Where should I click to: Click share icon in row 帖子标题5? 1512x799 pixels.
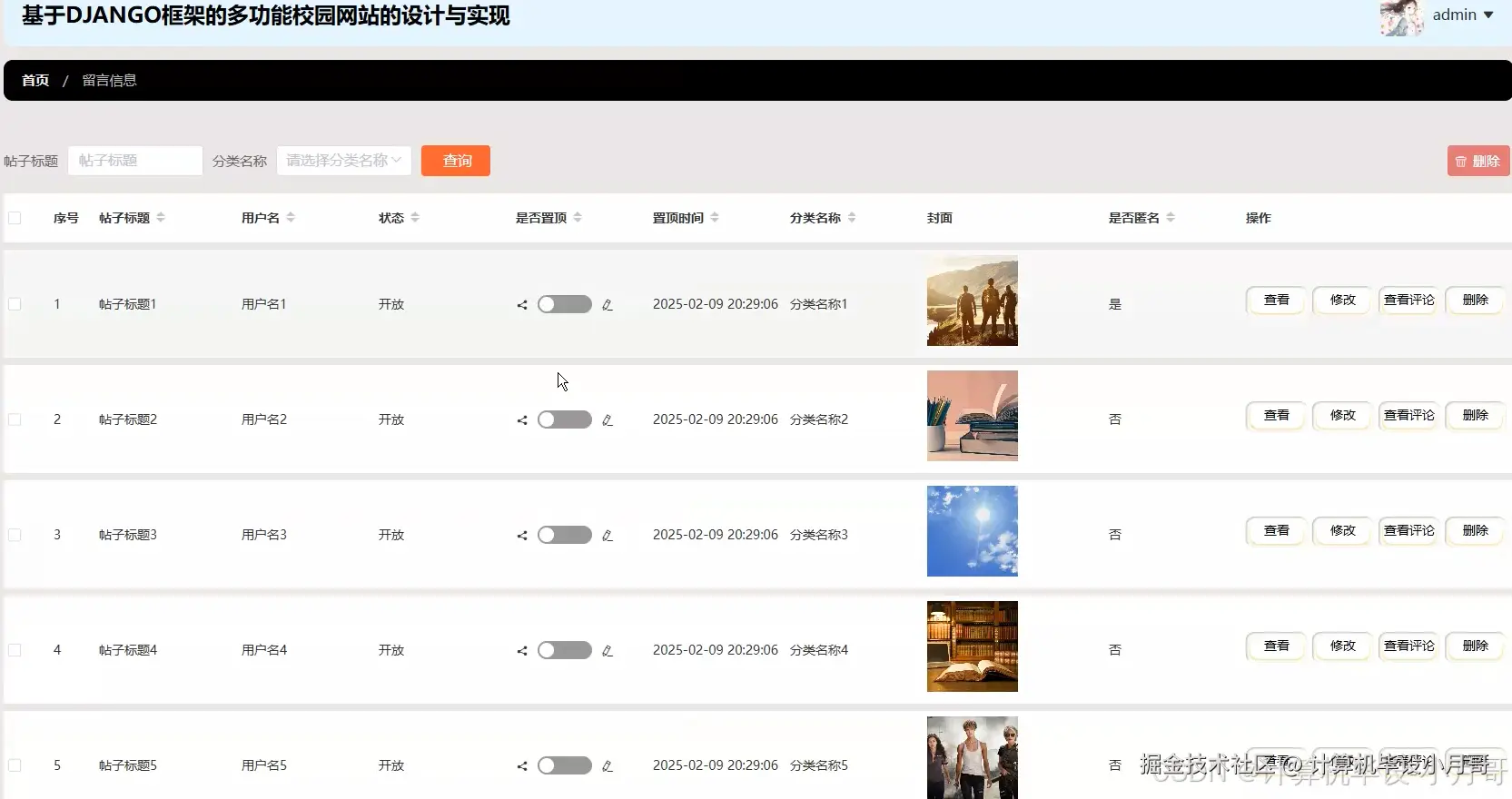tap(522, 766)
